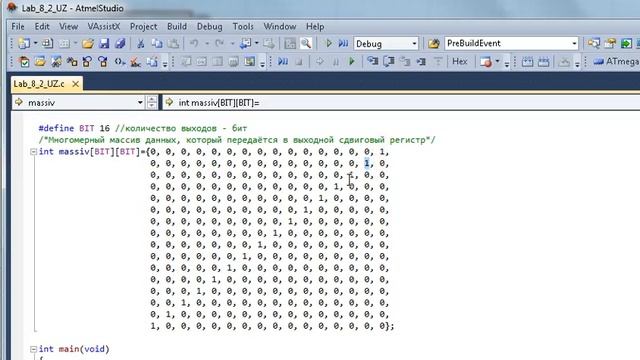Switch to the Lab_8_2_UZ.c tab

(39, 84)
